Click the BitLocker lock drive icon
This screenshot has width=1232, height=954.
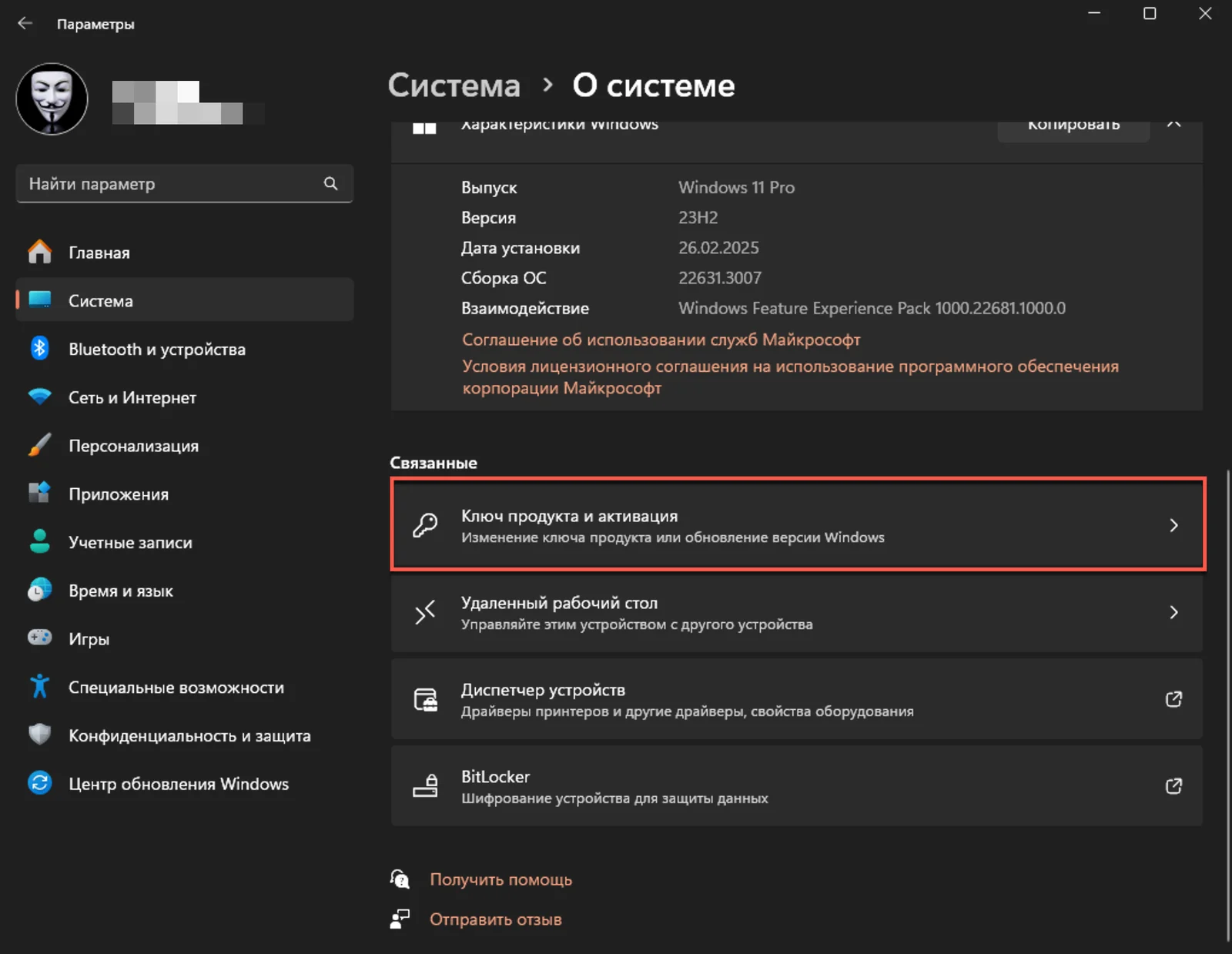point(425,786)
